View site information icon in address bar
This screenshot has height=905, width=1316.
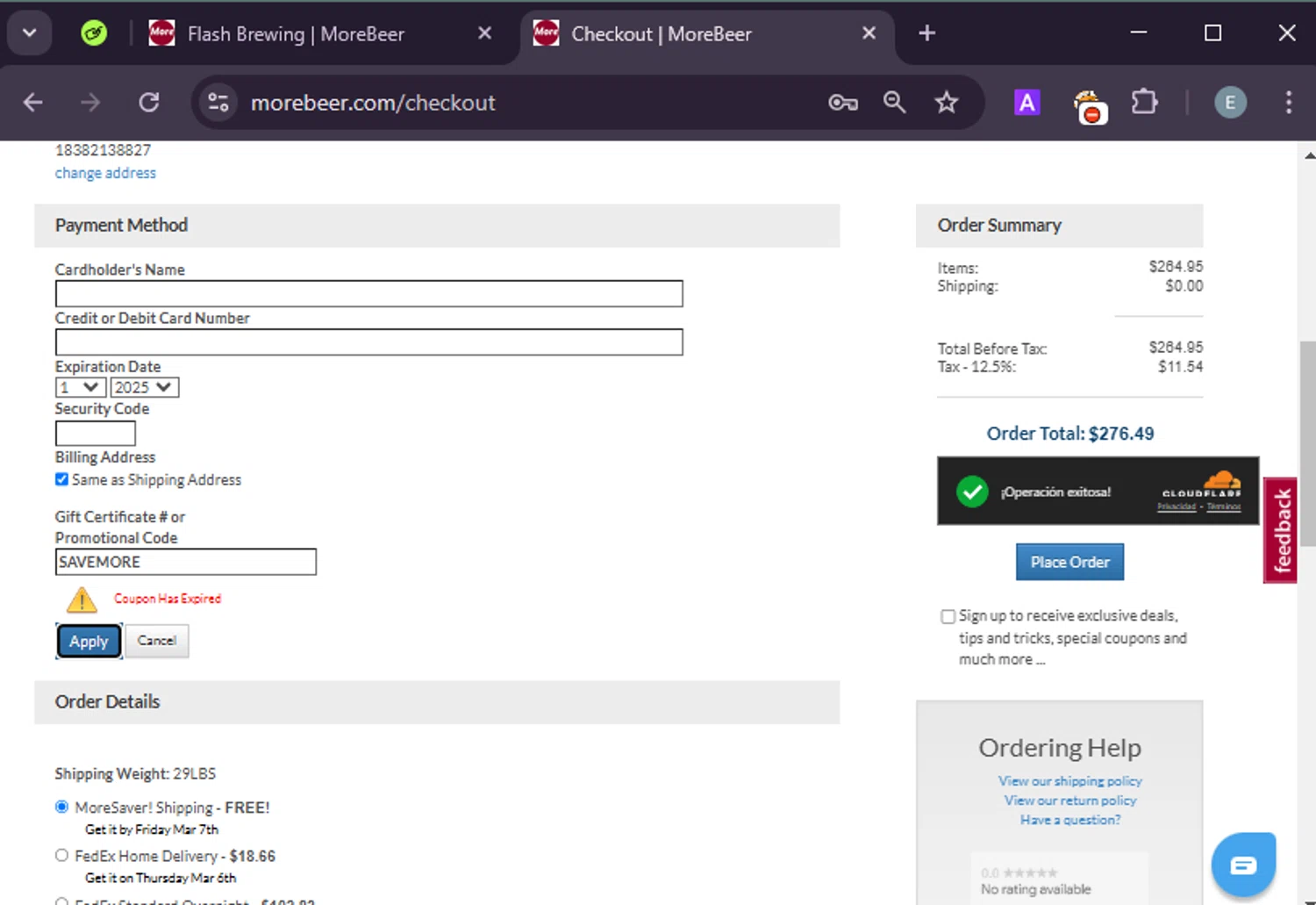218,103
